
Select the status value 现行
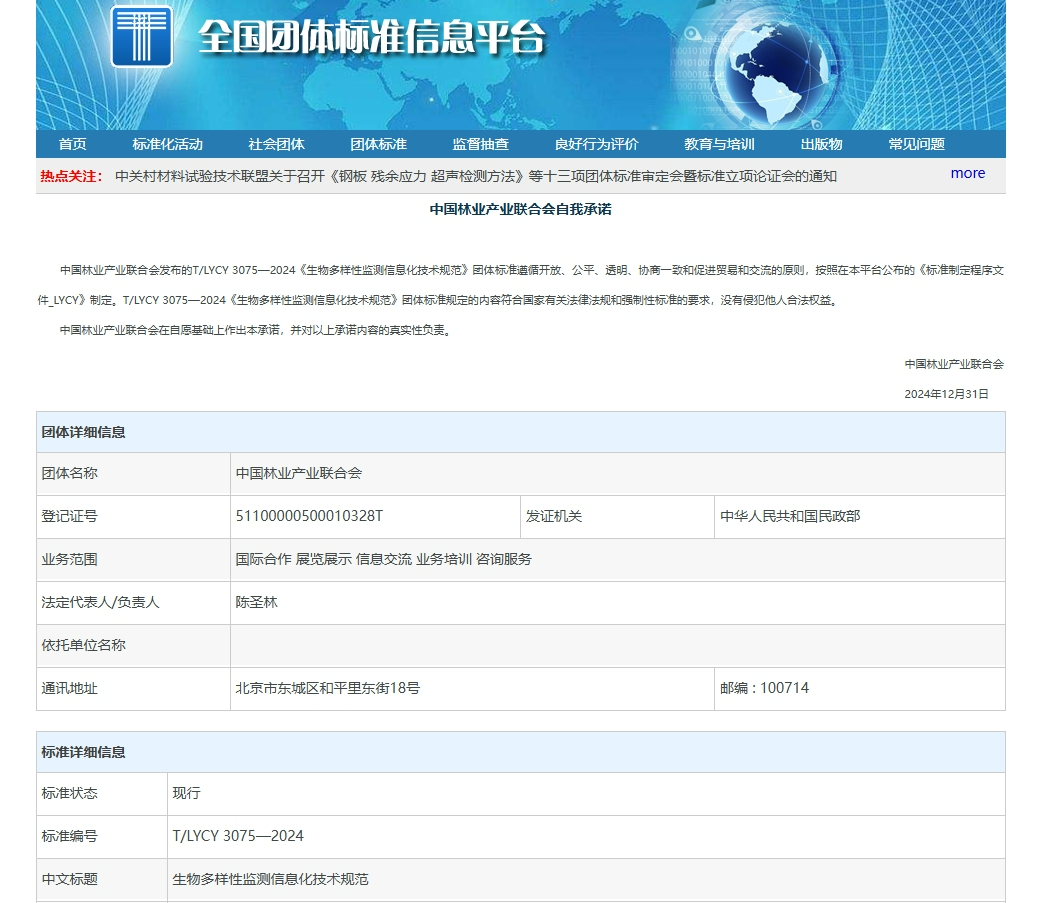tap(186, 793)
